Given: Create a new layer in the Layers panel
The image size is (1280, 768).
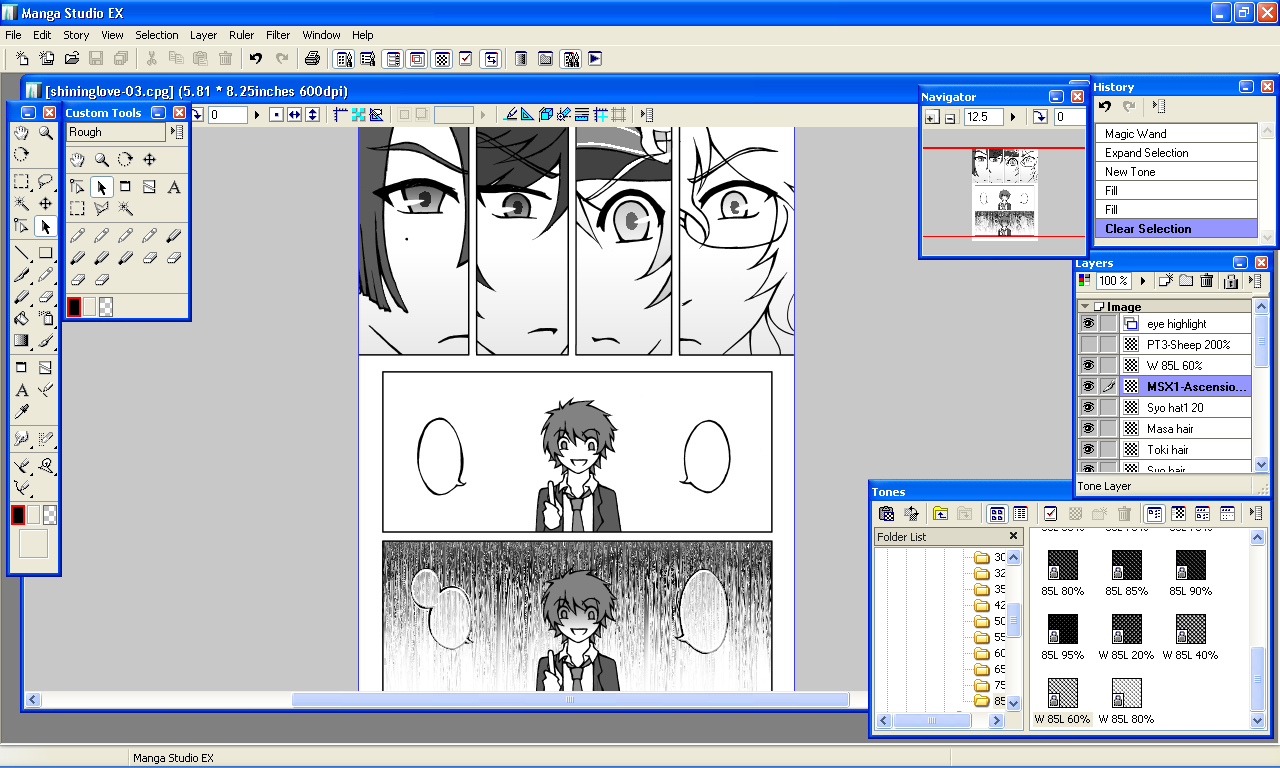Looking at the screenshot, I should pyautogui.click(x=1165, y=282).
